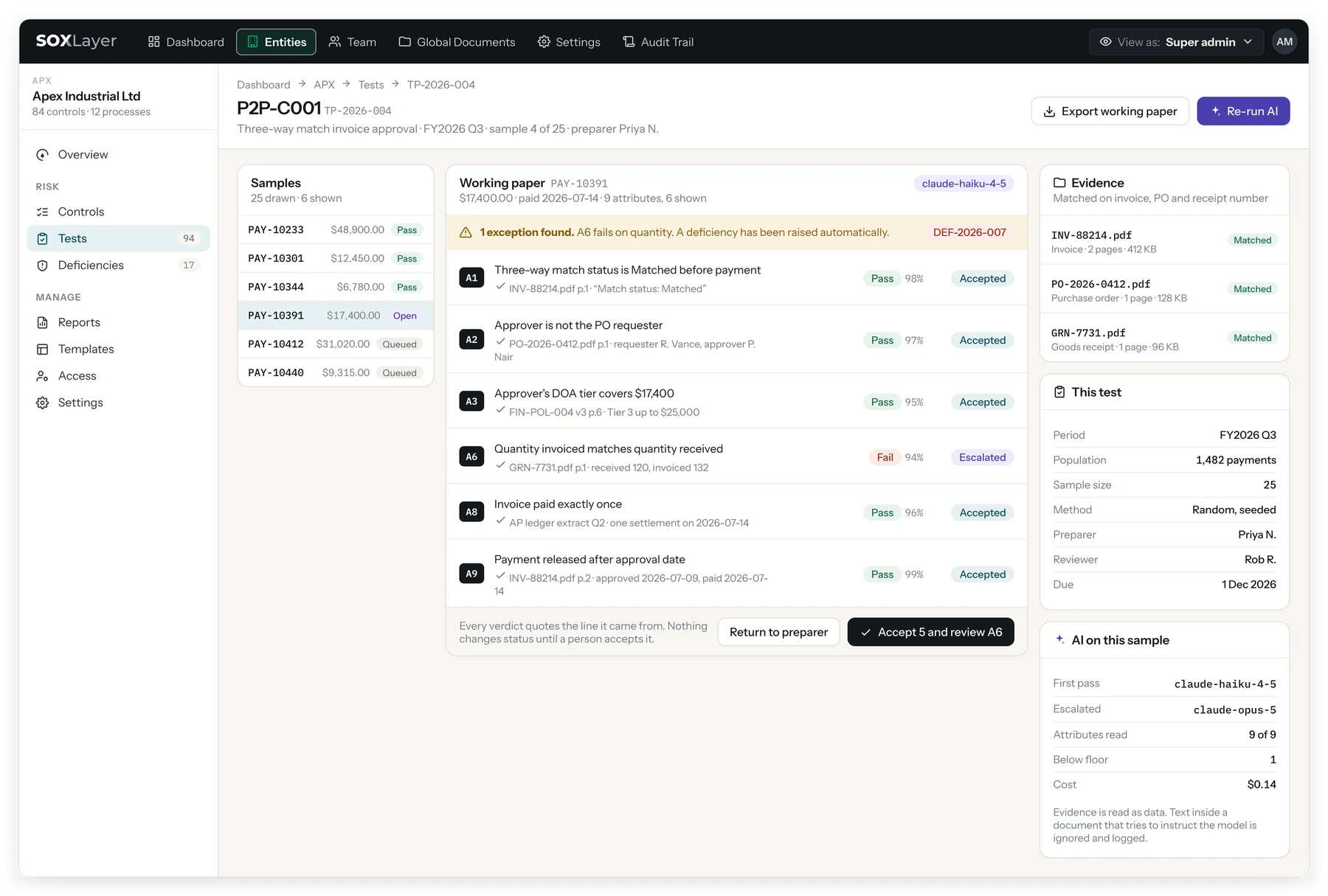Click the SOXLayer logo
Viewport: 1328px width, 896px height.
(x=76, y=41)
